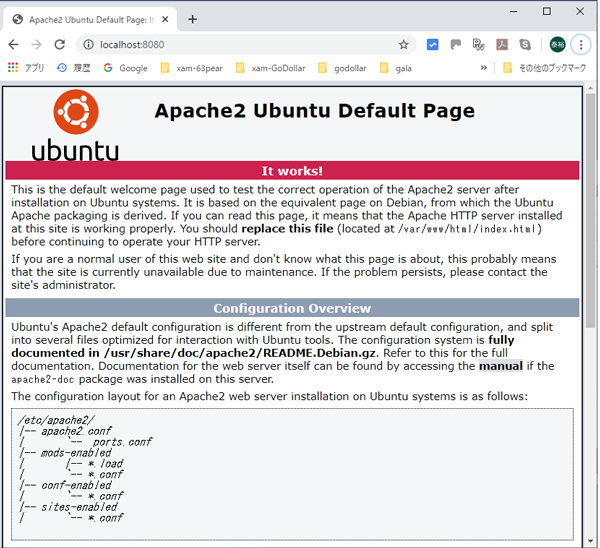The image size is (600, 548).
Task: Open the Google bookmark
Action: click(x=126, y=68)
